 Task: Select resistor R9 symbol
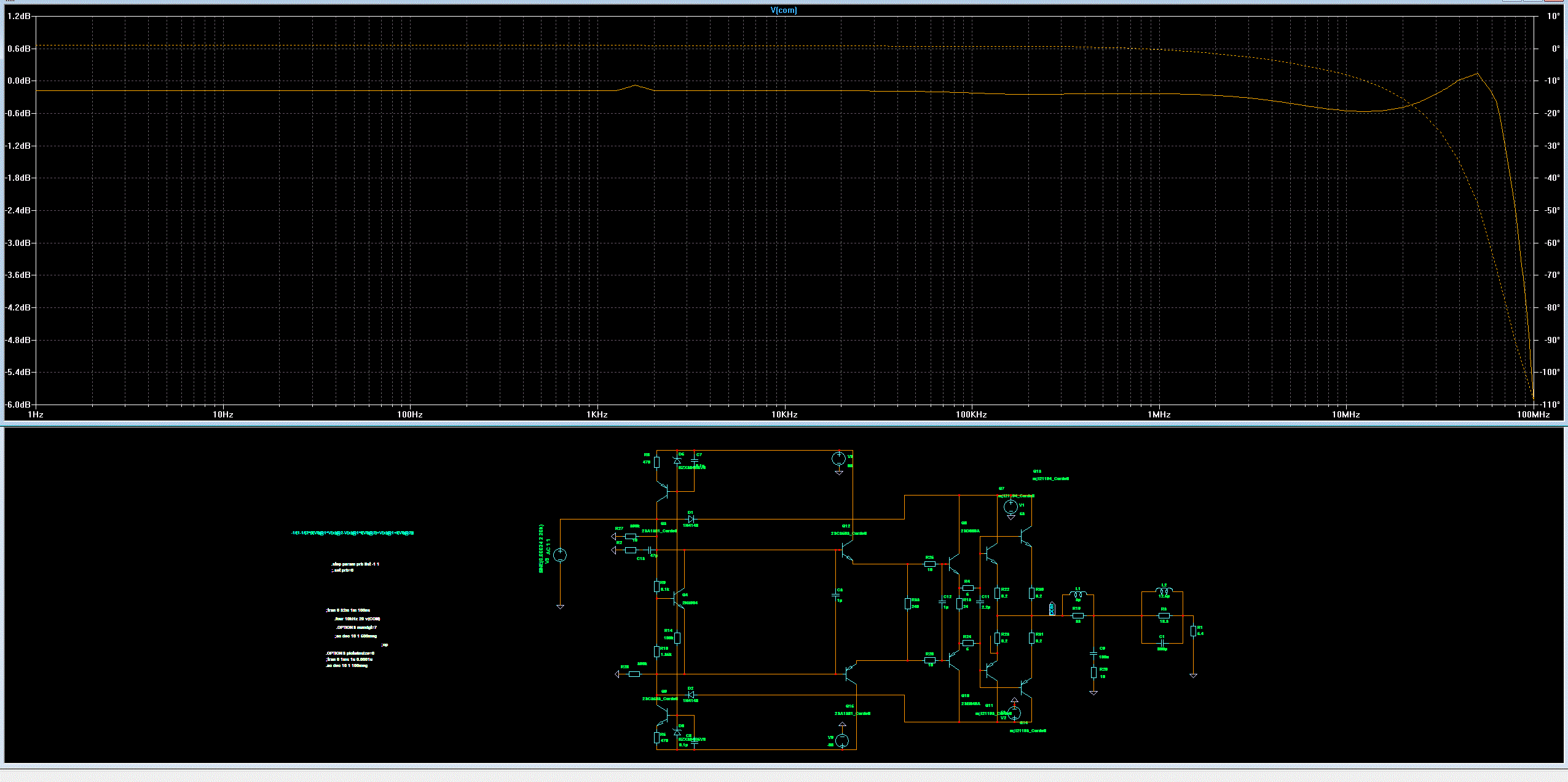click(656, 586)
